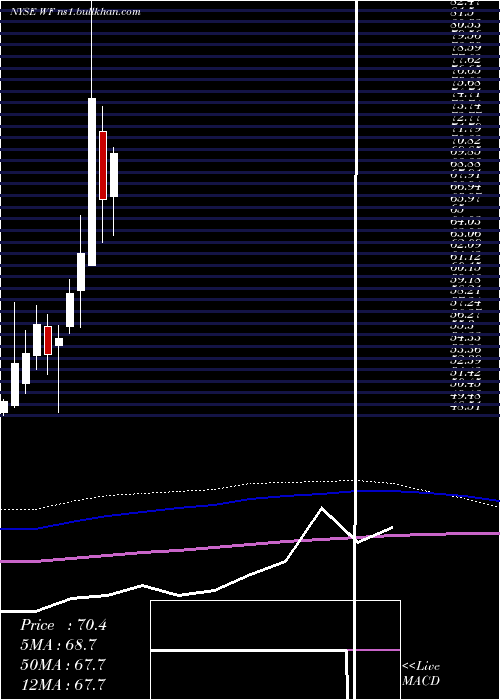Click the 57.24 price axis label

click(x=465, y=303)
